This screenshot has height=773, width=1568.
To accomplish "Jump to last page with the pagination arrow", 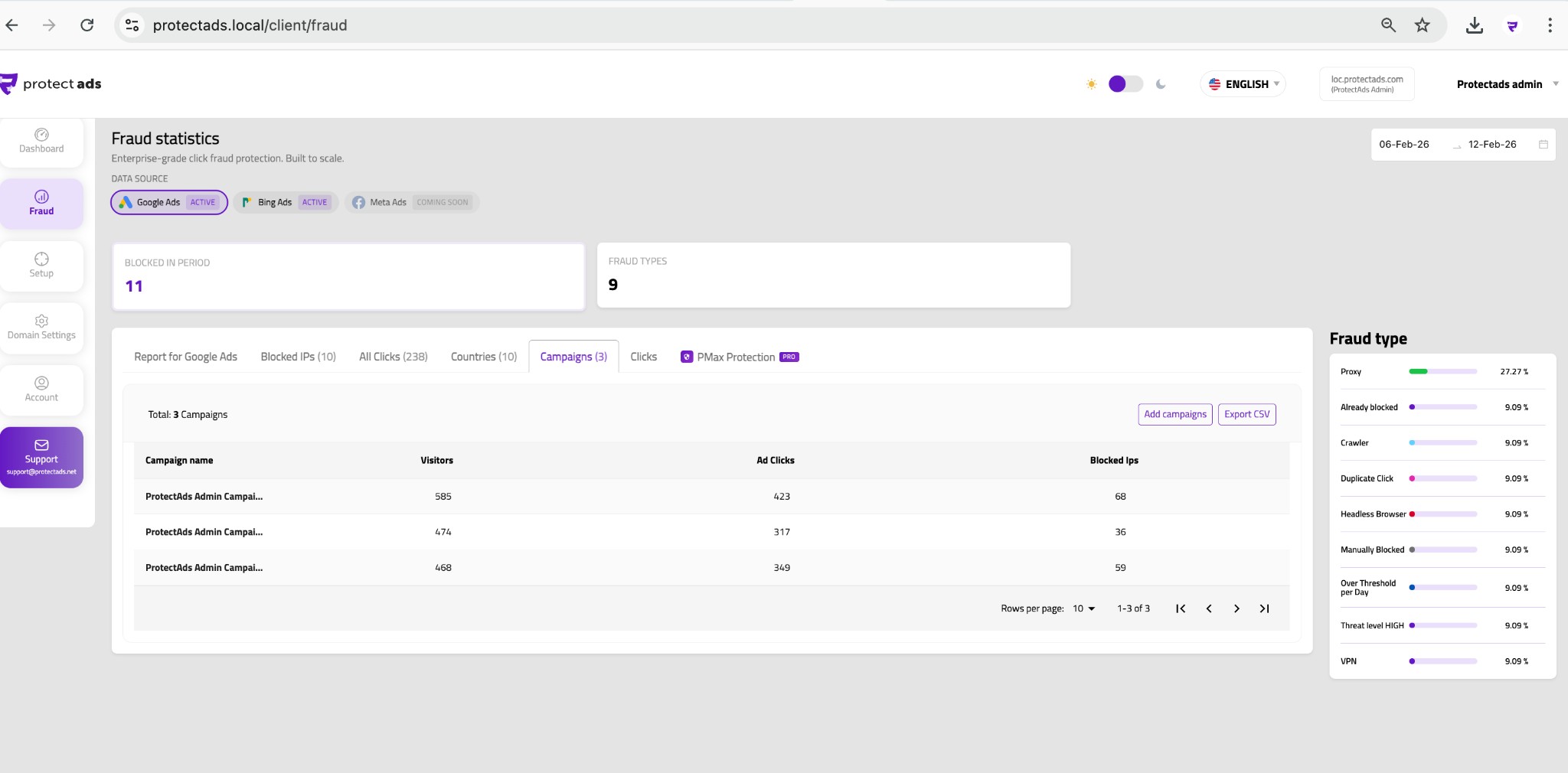I will pyautogui.click(x=1263, y=608).
